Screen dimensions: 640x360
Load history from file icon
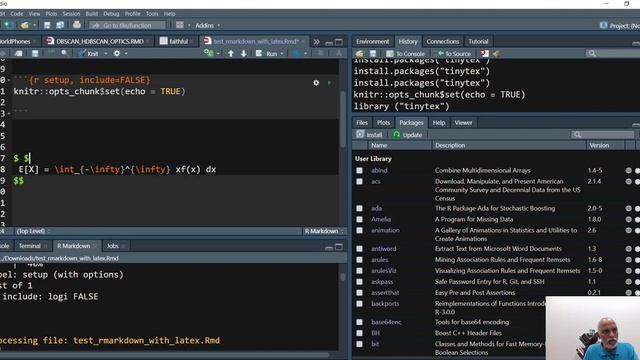[x=359, y=53]
